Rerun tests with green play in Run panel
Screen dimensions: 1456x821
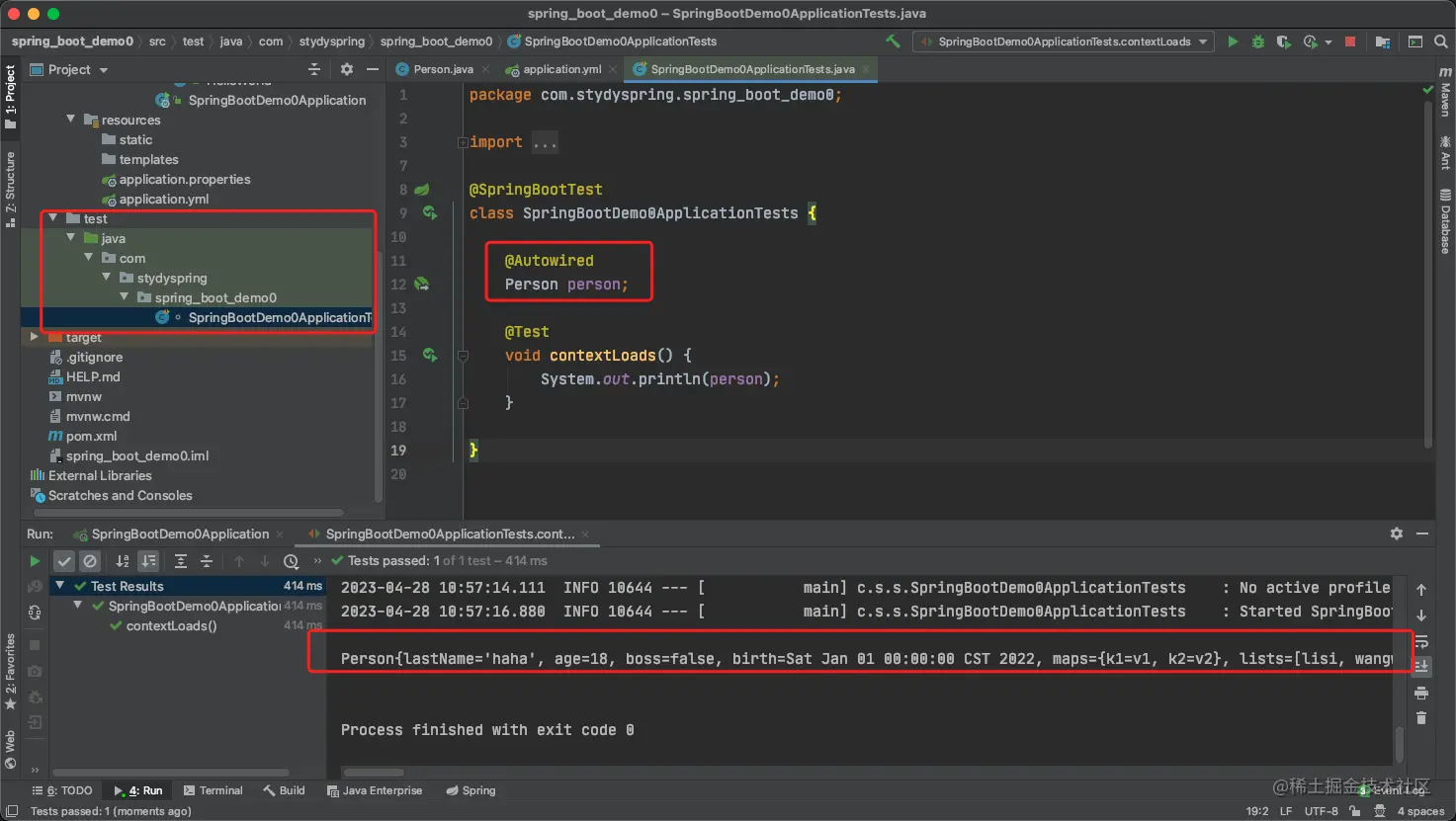[x=35, y=561]
